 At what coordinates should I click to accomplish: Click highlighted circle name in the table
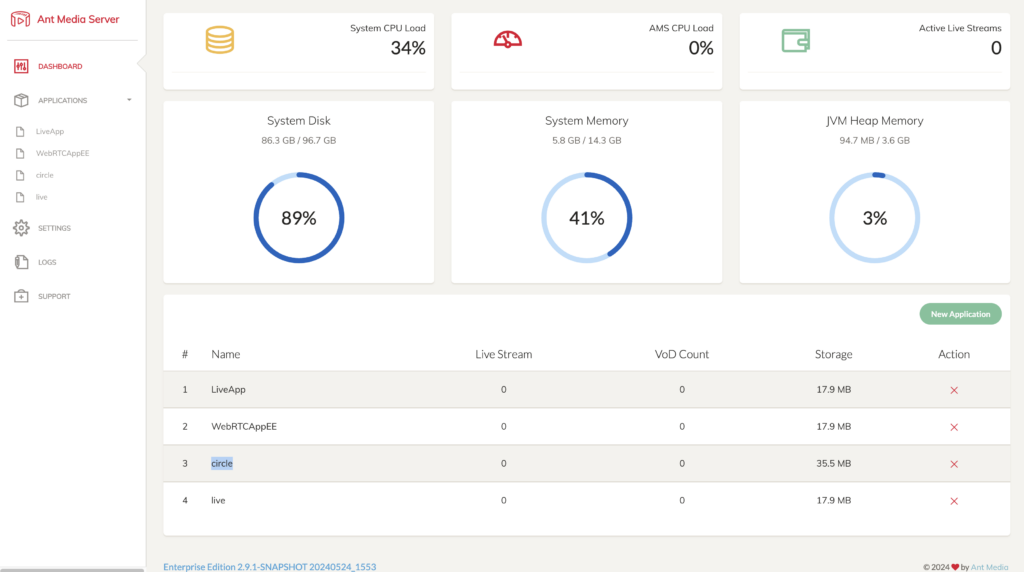[221, 463]
